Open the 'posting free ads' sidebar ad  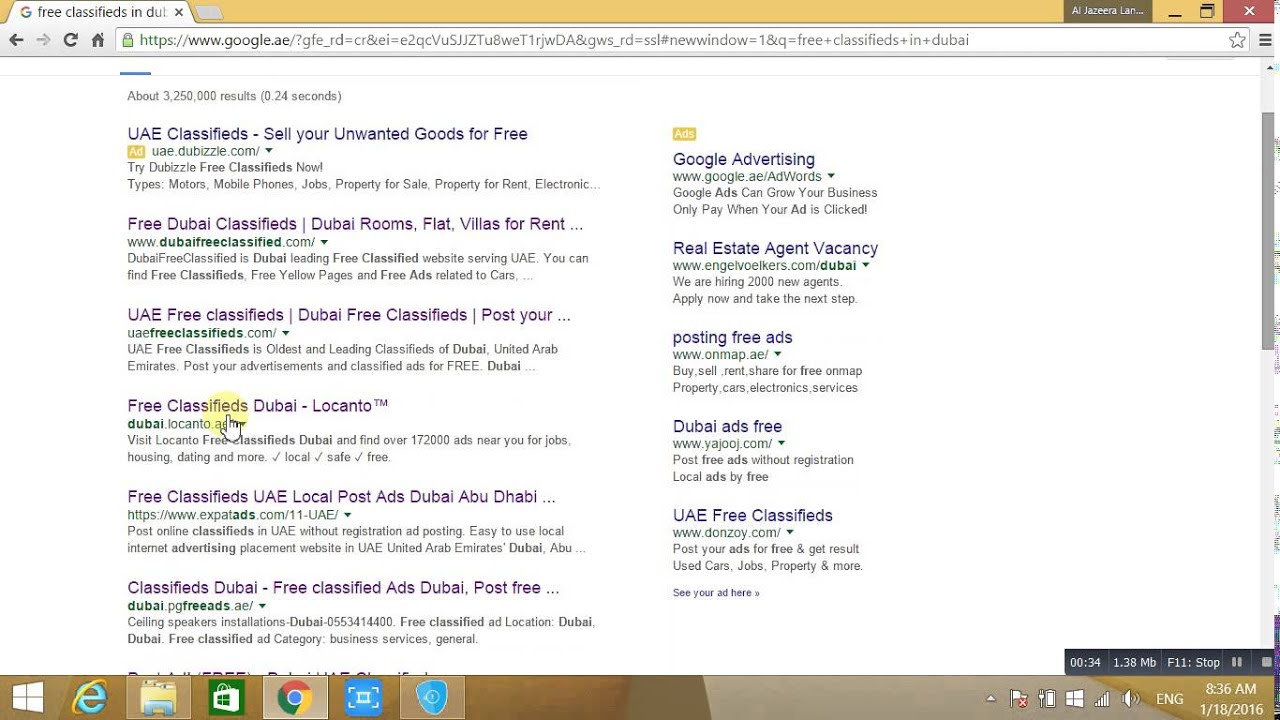pyautogui.click(x=732, y=338)
